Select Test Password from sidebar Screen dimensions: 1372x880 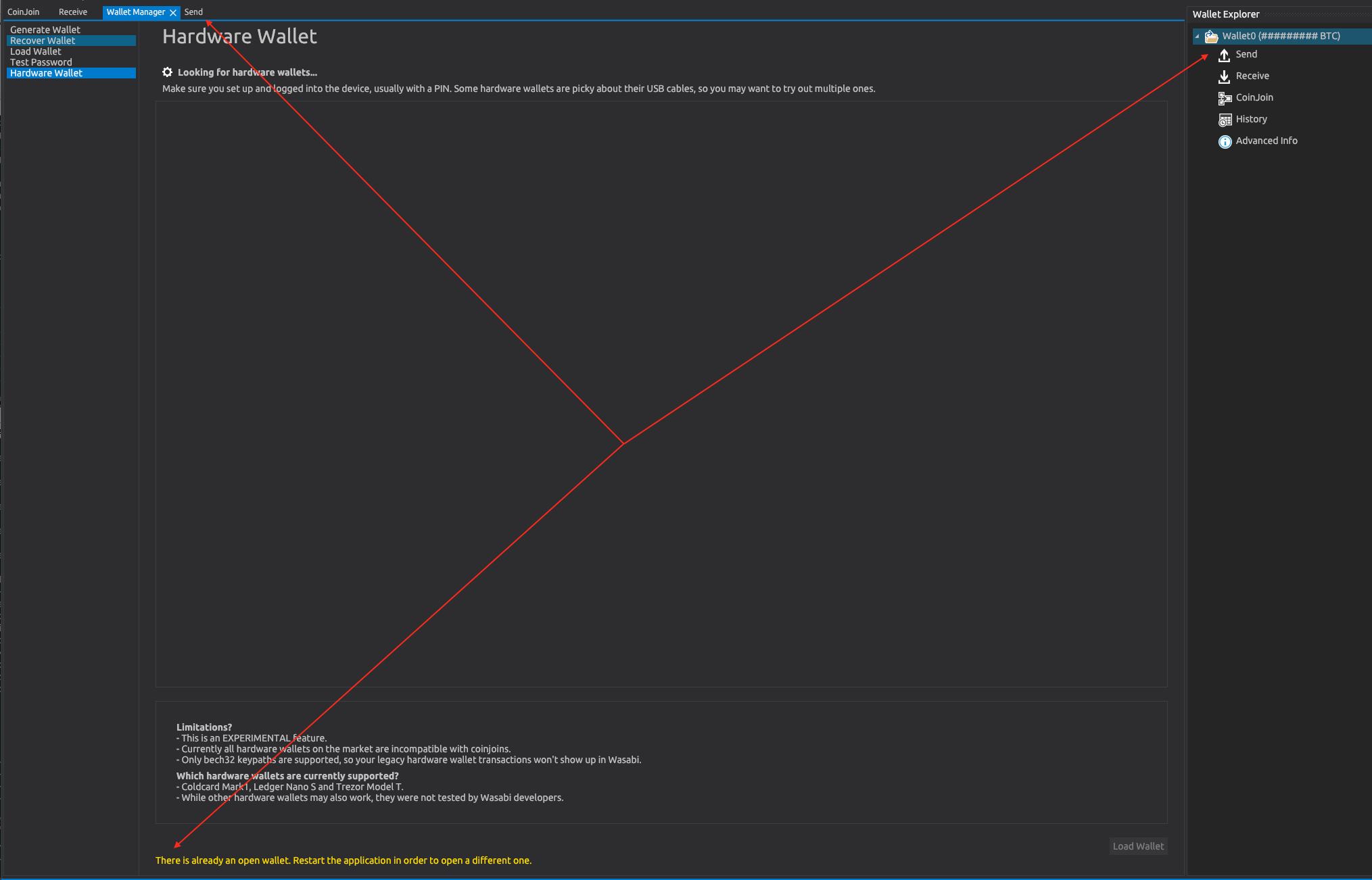click(x=41, y=62)
